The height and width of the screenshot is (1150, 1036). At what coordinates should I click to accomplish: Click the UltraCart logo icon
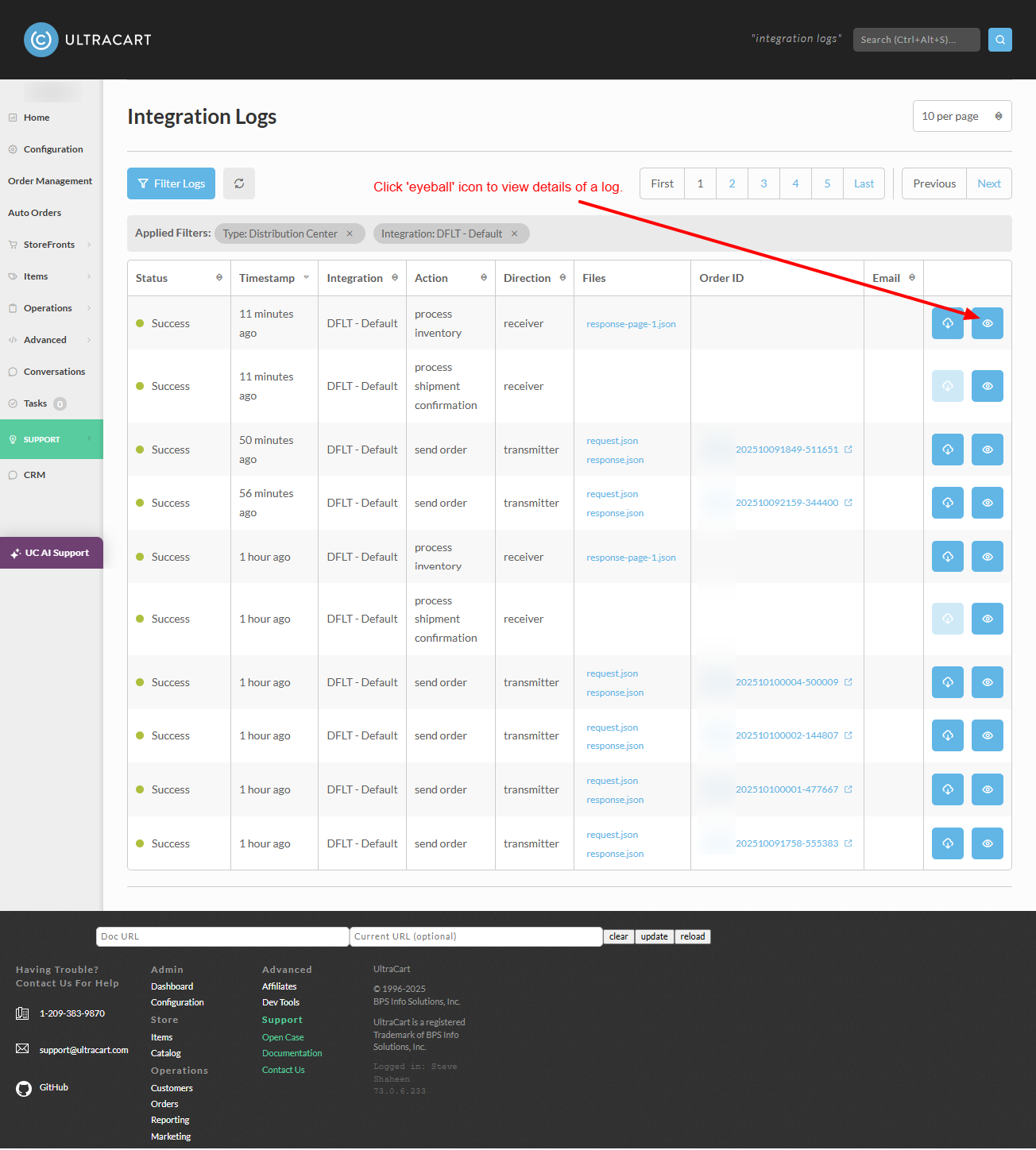[x=41, y=40]
